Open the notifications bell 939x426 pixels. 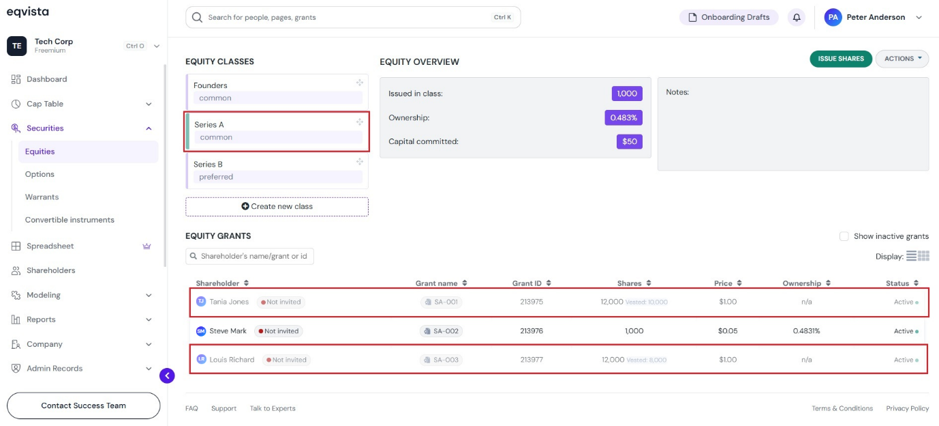pyautogui.click(x=796, y=17)
